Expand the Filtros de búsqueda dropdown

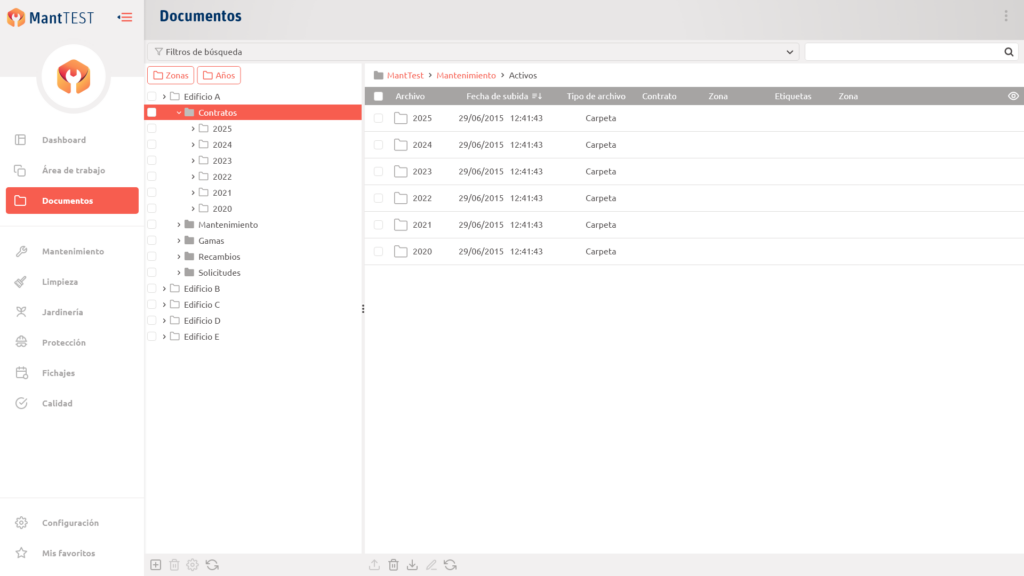click(790, 52)
